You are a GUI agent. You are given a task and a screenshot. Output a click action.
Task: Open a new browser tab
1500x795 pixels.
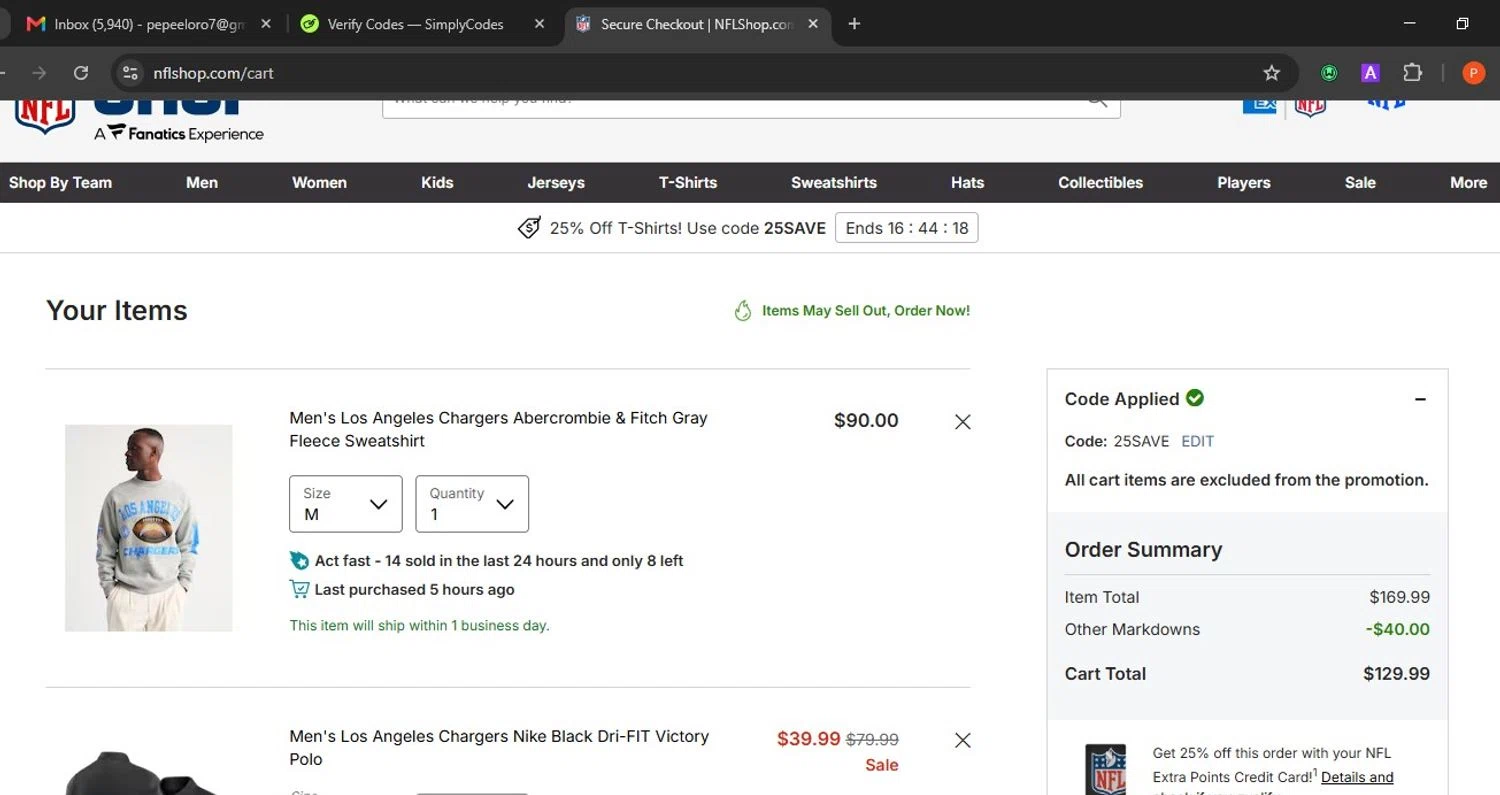click(854, 24)
